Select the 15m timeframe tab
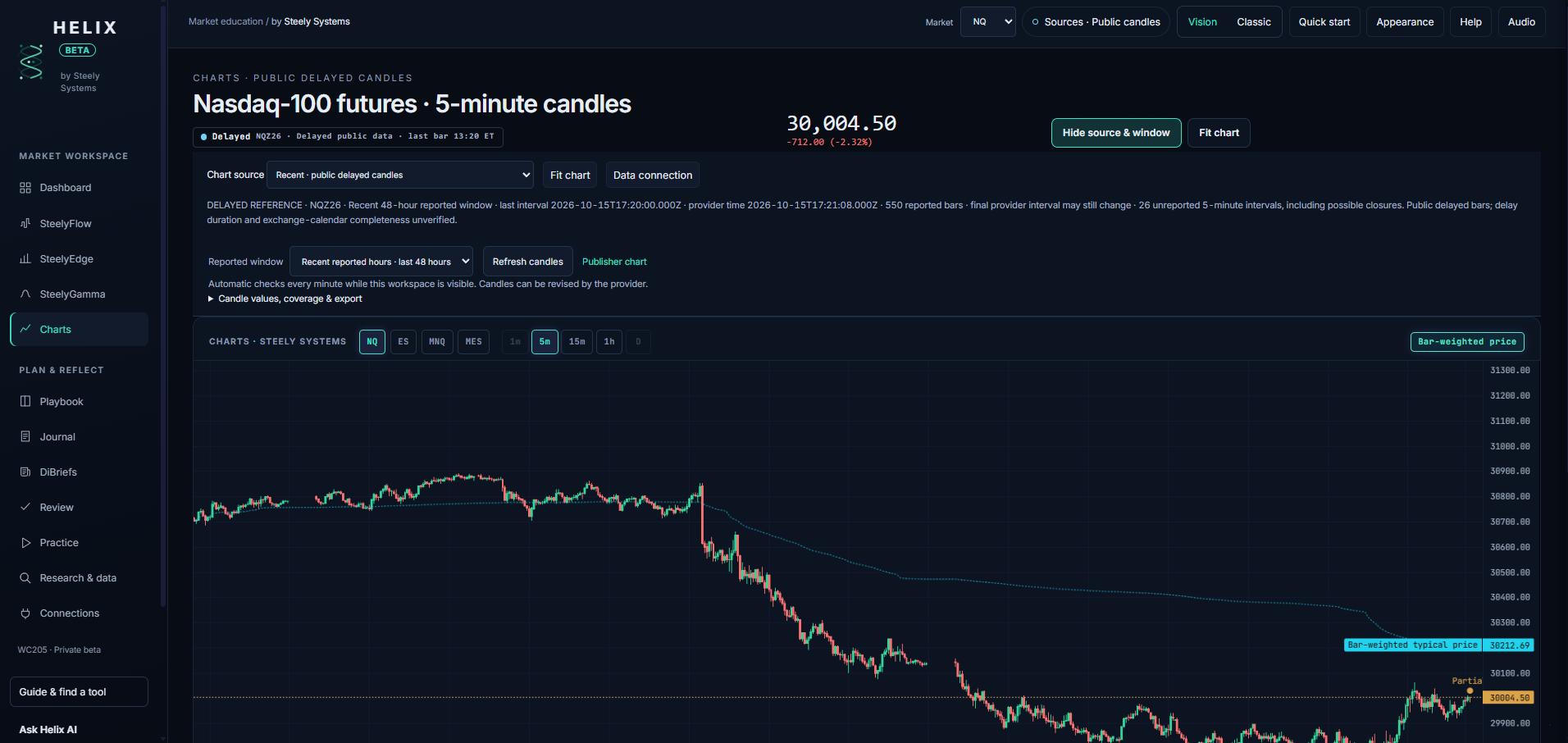The height and width of the screenshot is (743, 1568). click(x=577, y=342)
